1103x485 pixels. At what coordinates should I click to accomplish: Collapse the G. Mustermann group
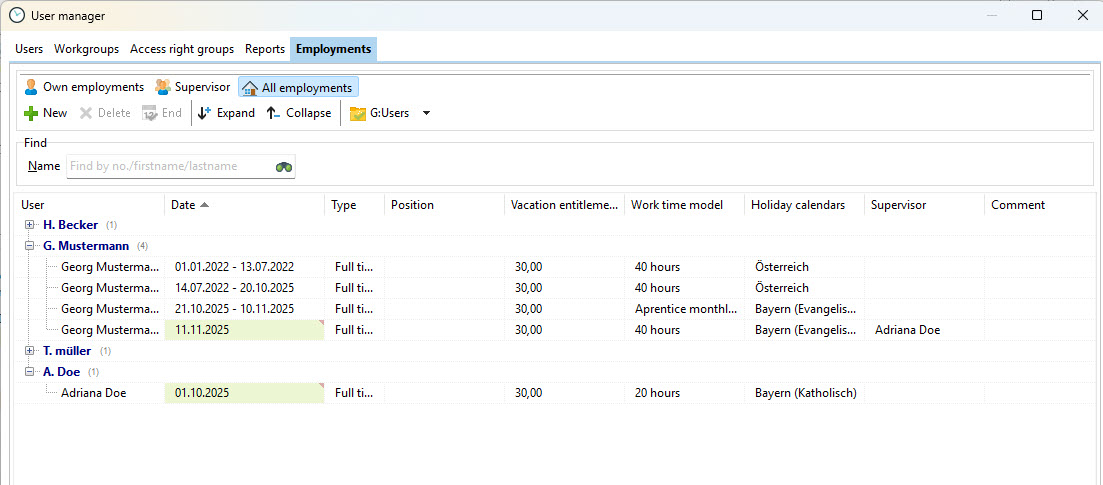30,246
